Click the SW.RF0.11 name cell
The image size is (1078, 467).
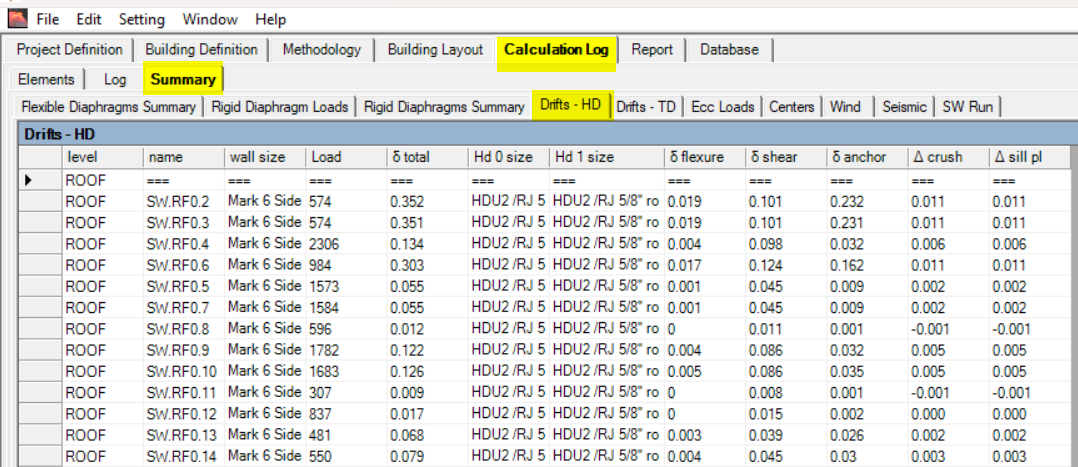(184, 393)
